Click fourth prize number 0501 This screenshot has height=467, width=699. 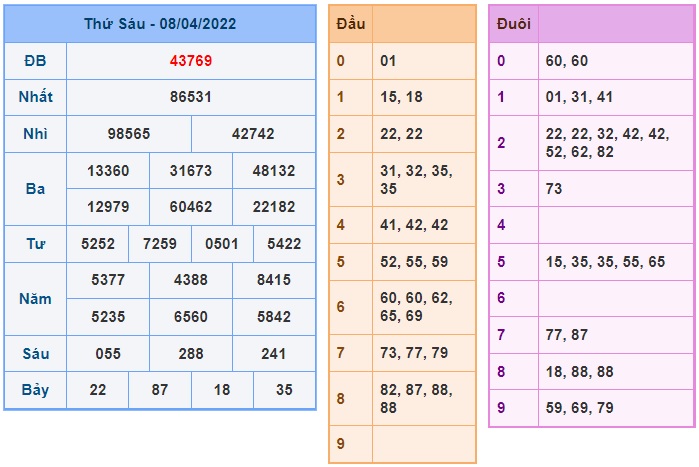222,244
